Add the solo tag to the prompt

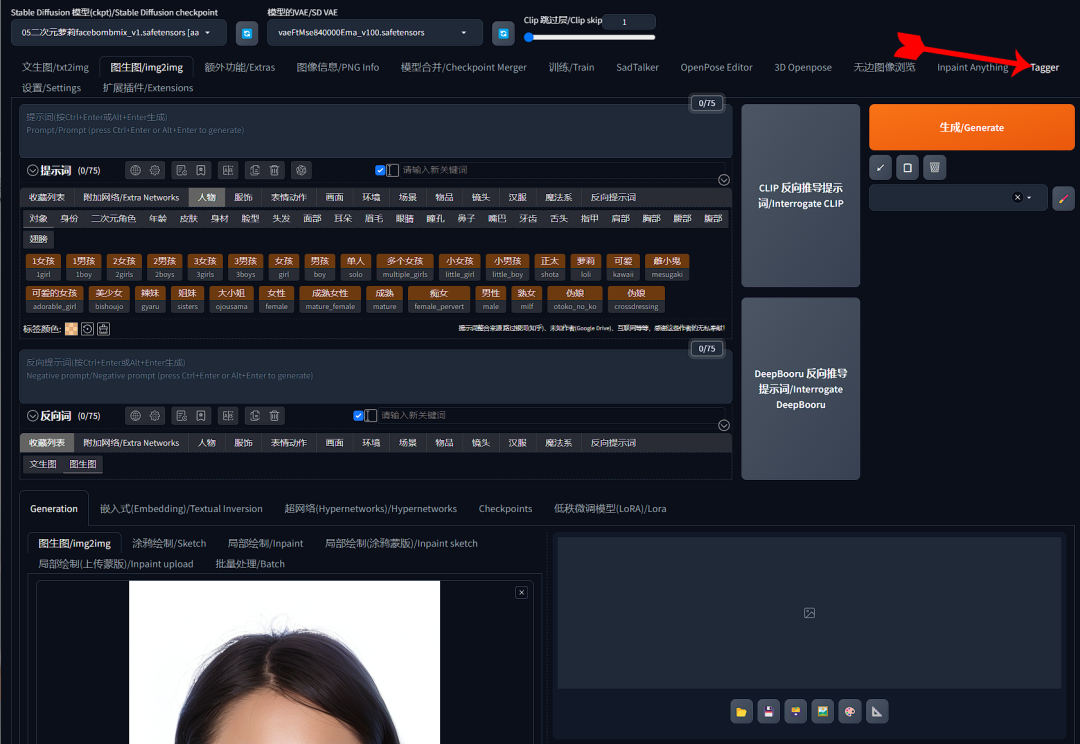pyautogui.click(x=355, y=267)
